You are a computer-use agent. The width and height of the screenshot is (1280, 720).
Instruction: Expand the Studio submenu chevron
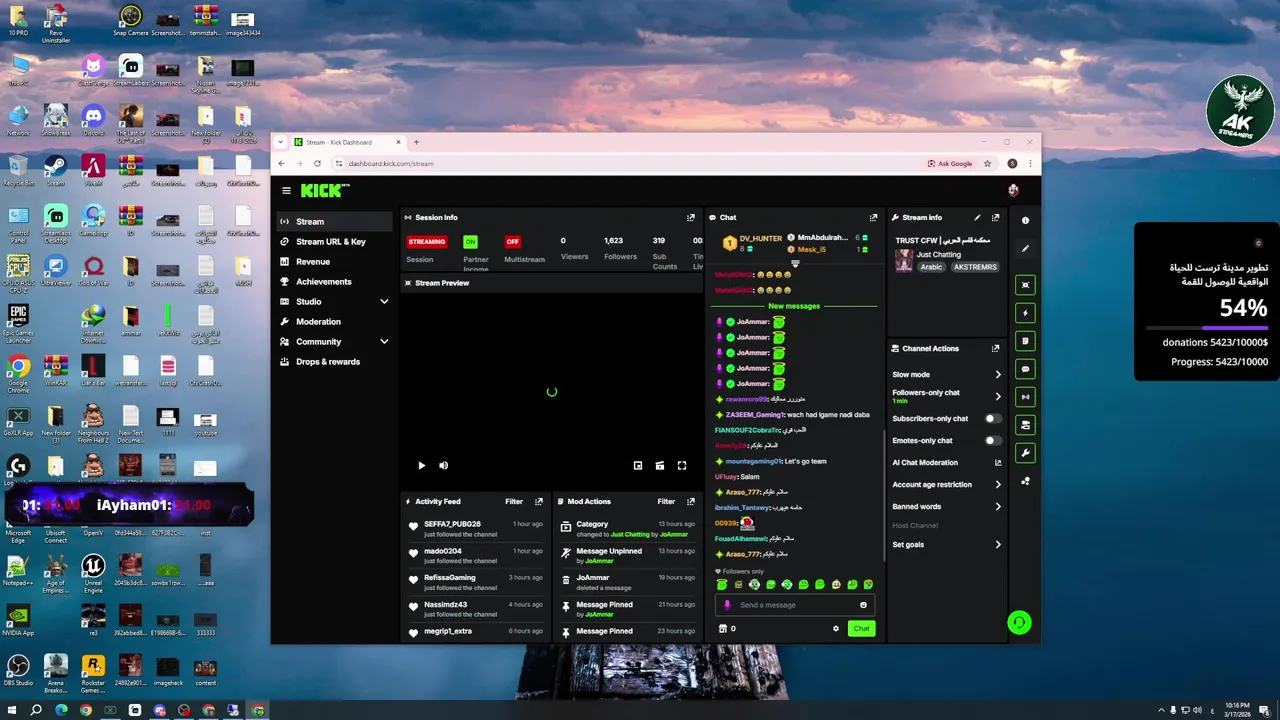click(384, 301)
